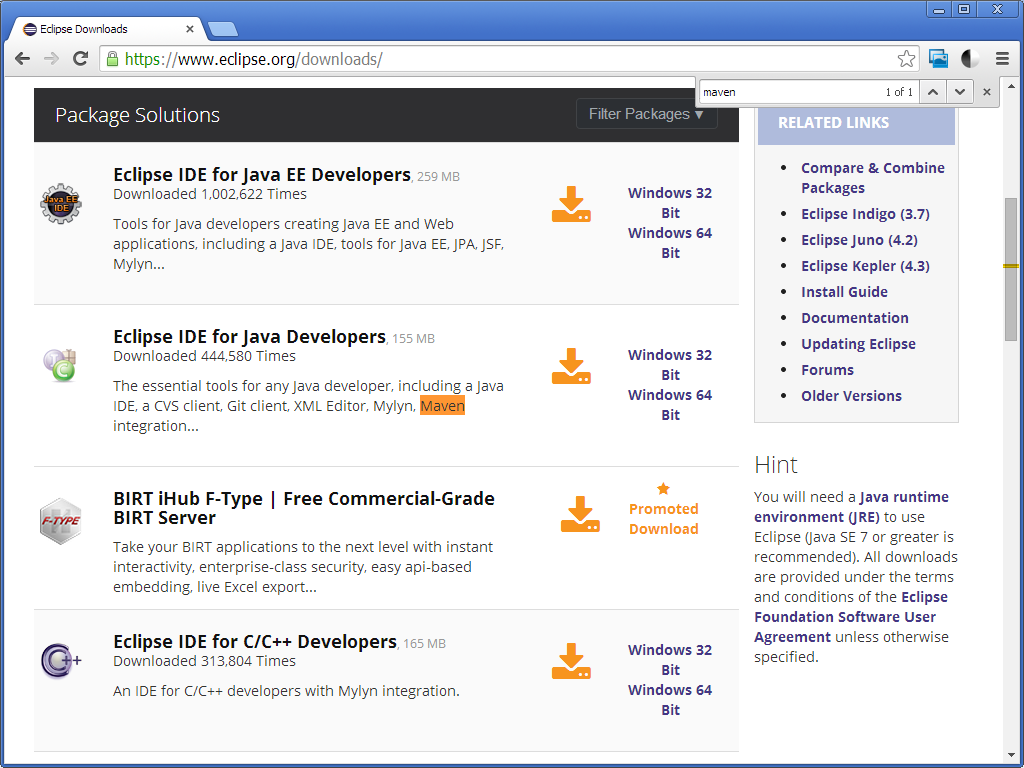Reload the page using the refresh button
1024x768 pixels.
coord(80,59)
